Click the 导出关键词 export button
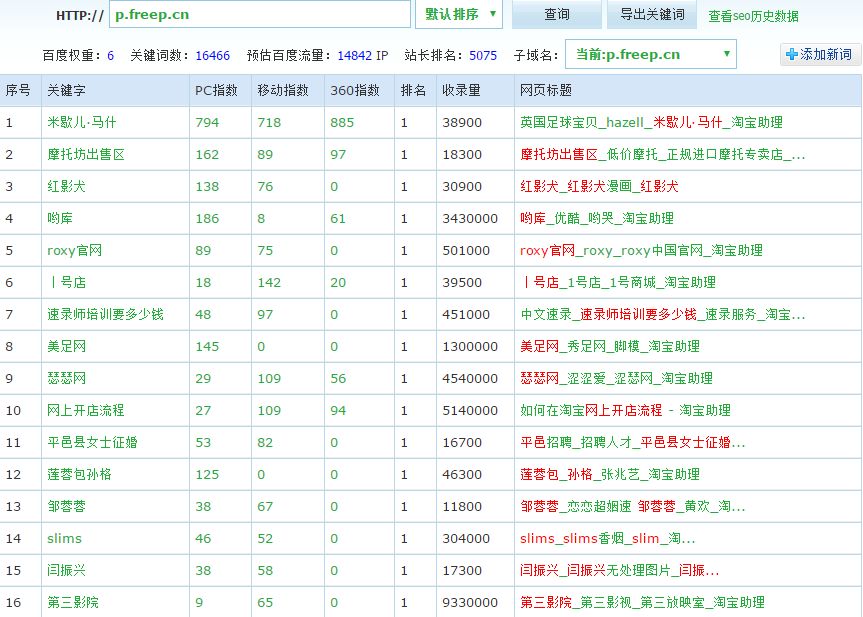The width and height of the screenshot is (863, 617). [x=652, y=14]
